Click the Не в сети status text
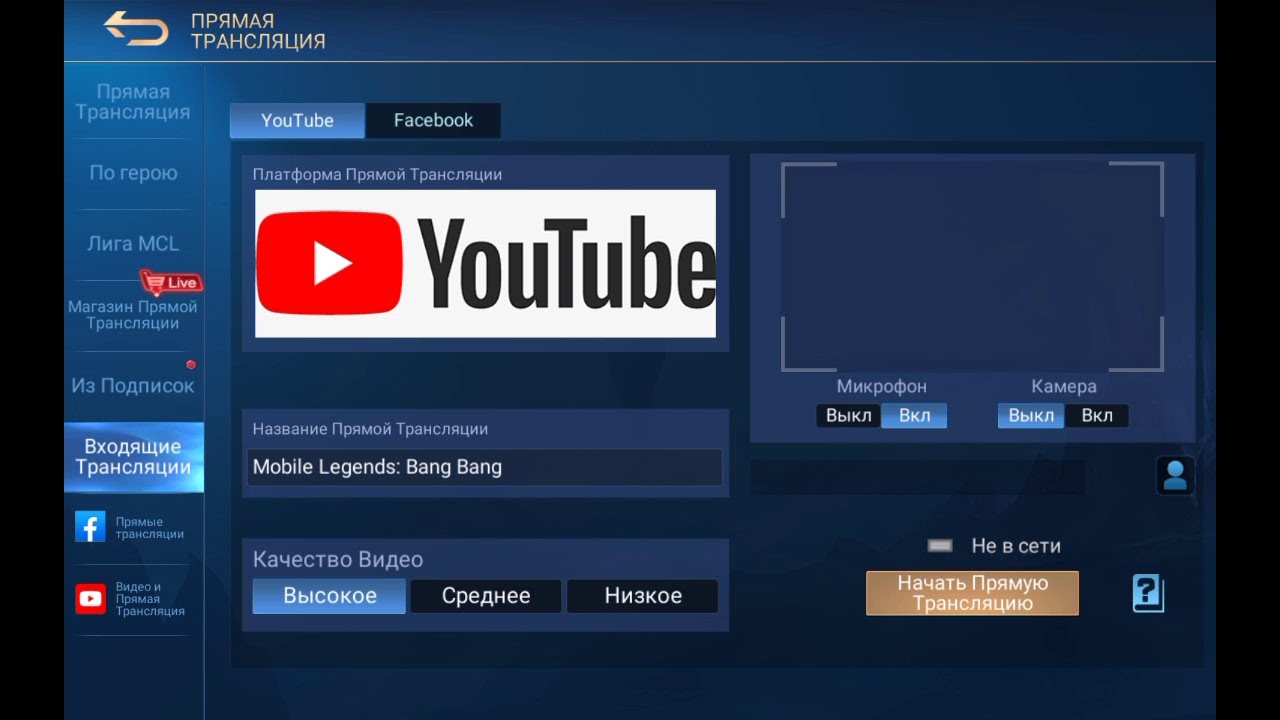 point(1016,546)
